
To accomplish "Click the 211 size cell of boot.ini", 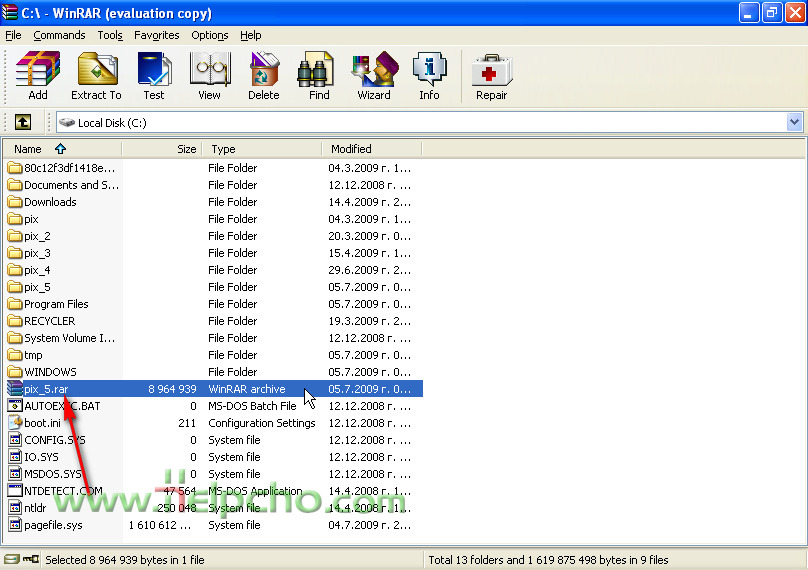I will (x=187, y=423).
